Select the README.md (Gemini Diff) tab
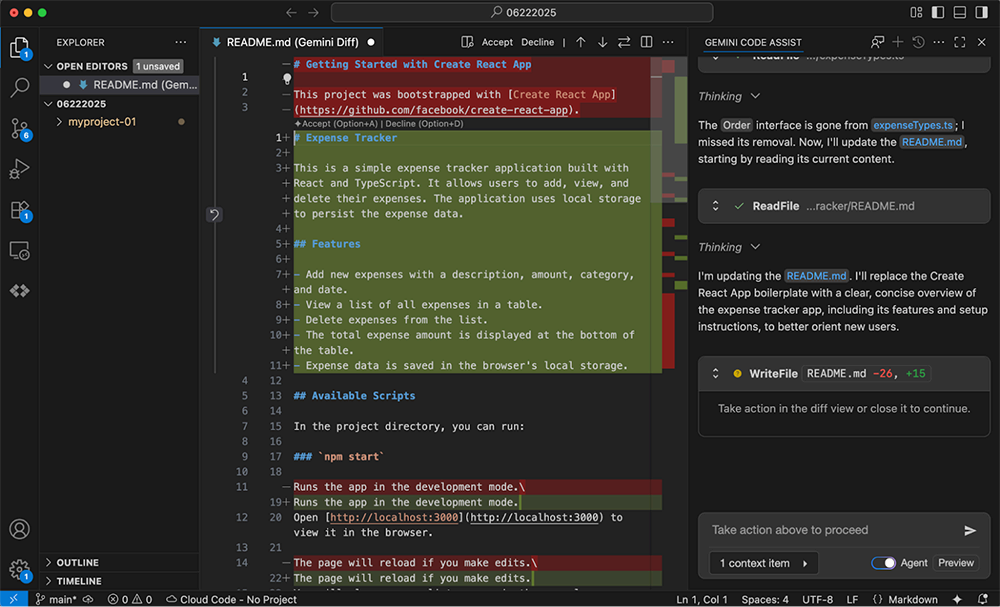Viewport: 1000px width, 607px height. coord(285,42)
